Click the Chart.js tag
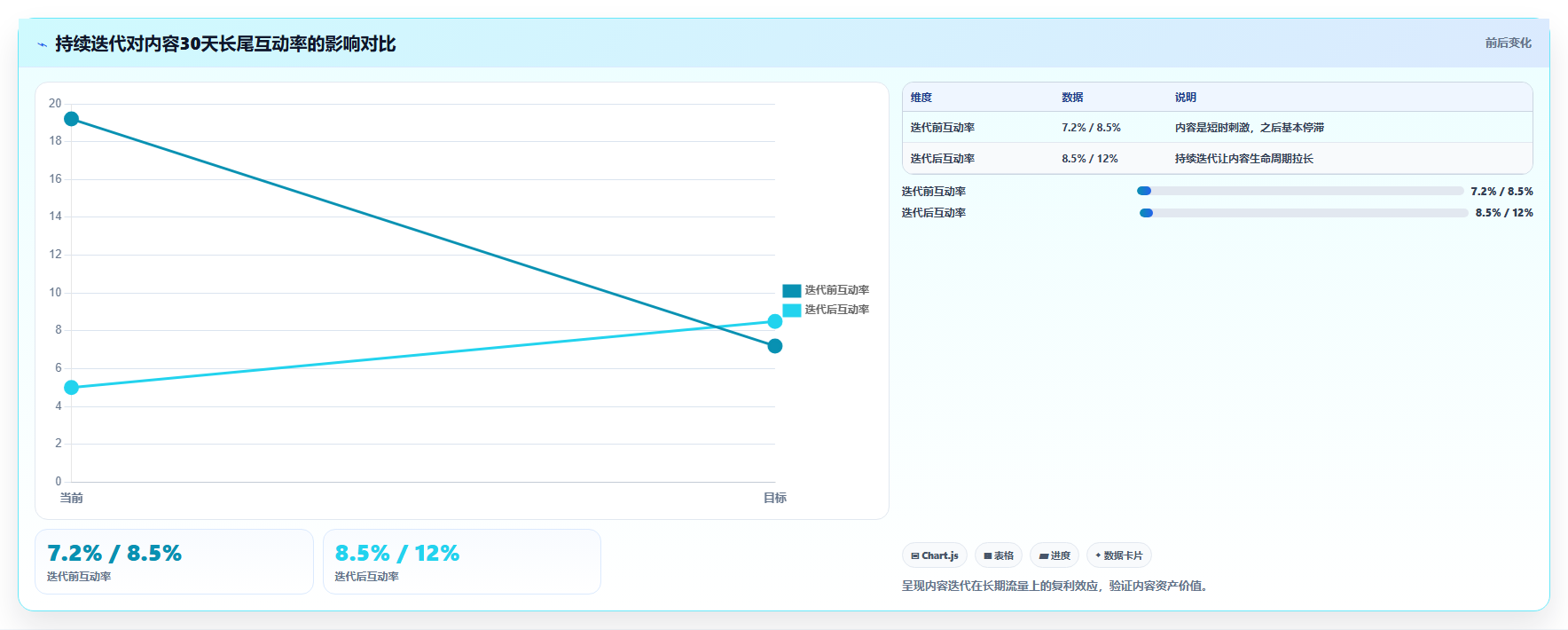 point(935,555)
